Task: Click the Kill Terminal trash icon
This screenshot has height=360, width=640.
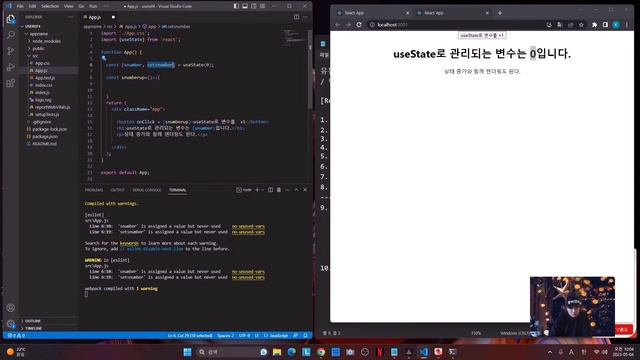Action: (x=279, y=190)
